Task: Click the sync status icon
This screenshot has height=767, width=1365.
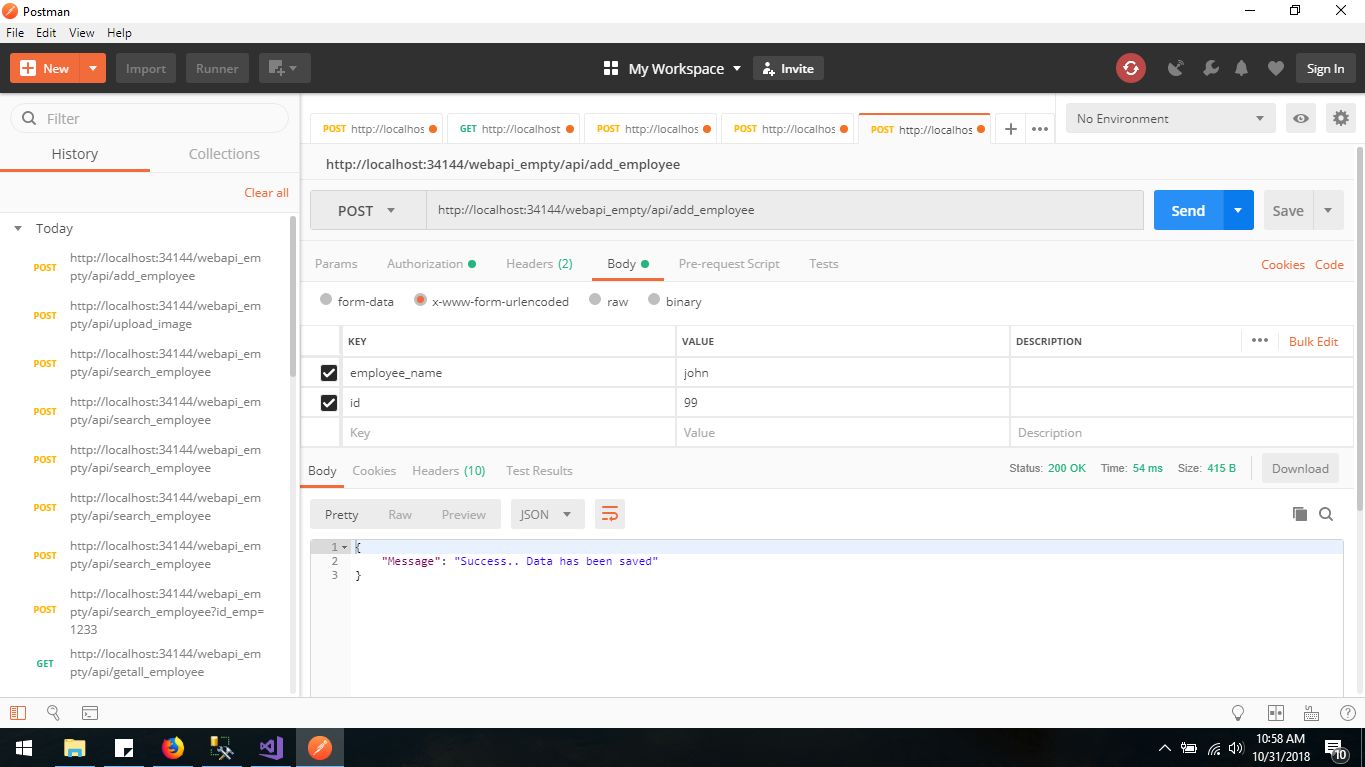Action: point(1130,68)
